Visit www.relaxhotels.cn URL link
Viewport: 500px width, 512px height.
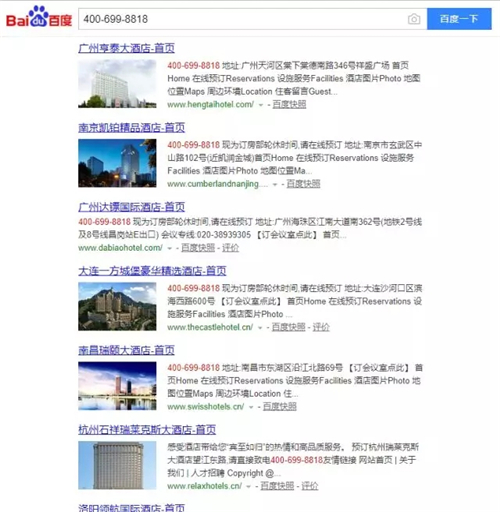(x=205, y=486)
